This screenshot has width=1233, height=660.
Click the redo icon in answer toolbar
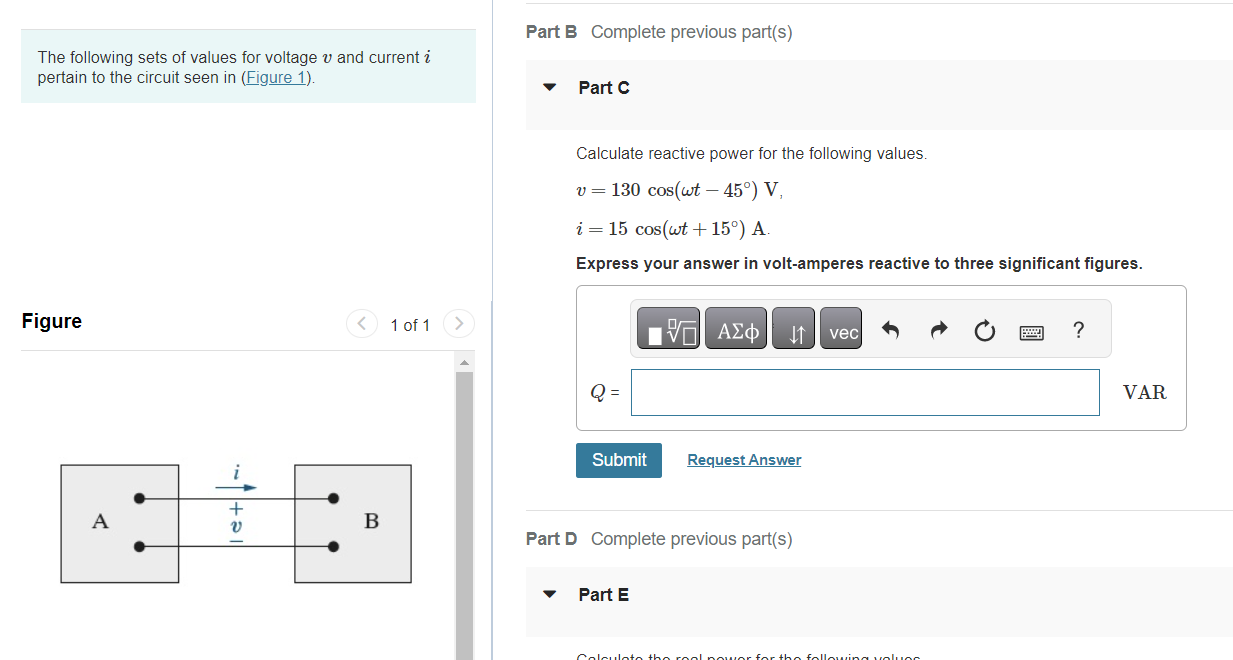pos(937,328)
